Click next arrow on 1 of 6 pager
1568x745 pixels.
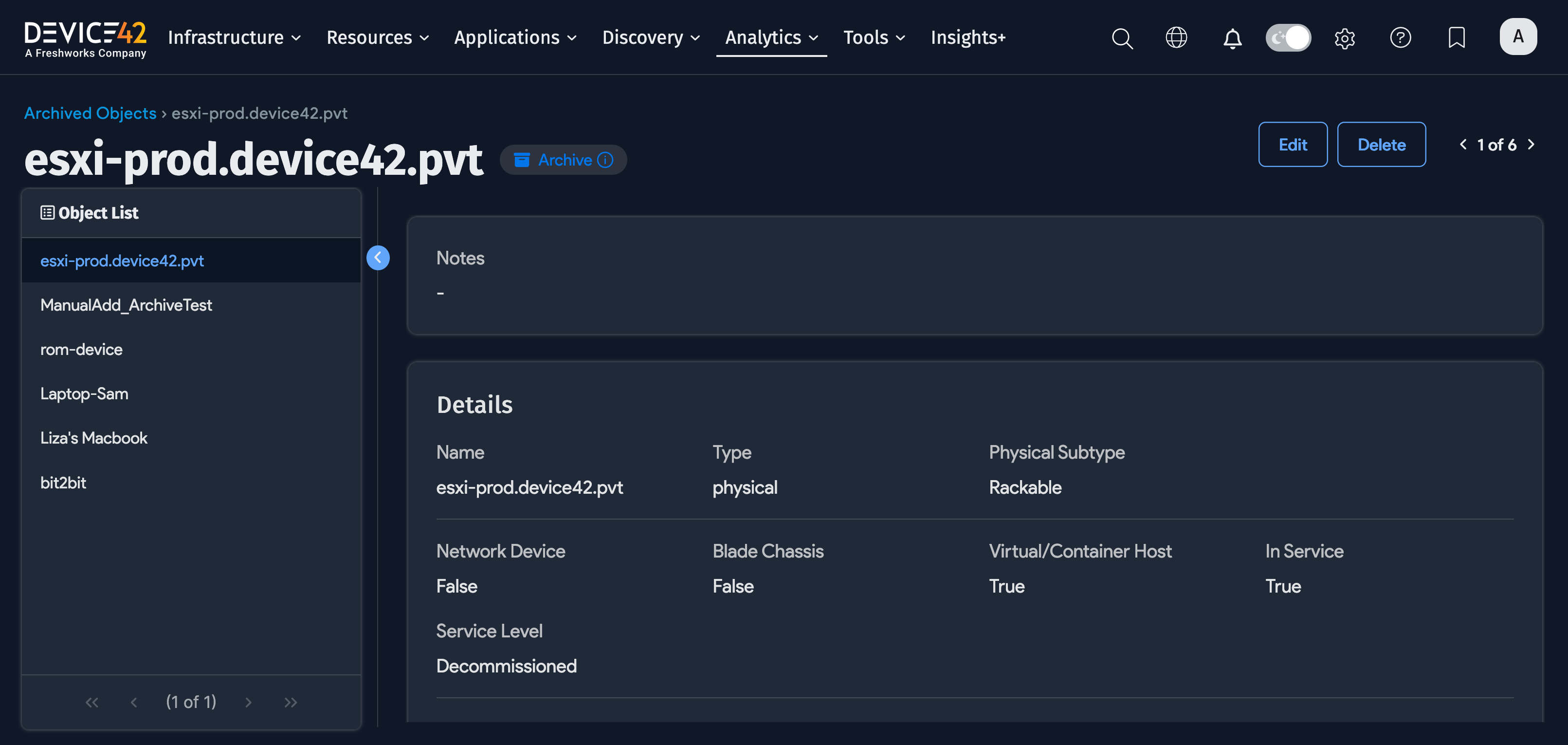(1532, 144)
